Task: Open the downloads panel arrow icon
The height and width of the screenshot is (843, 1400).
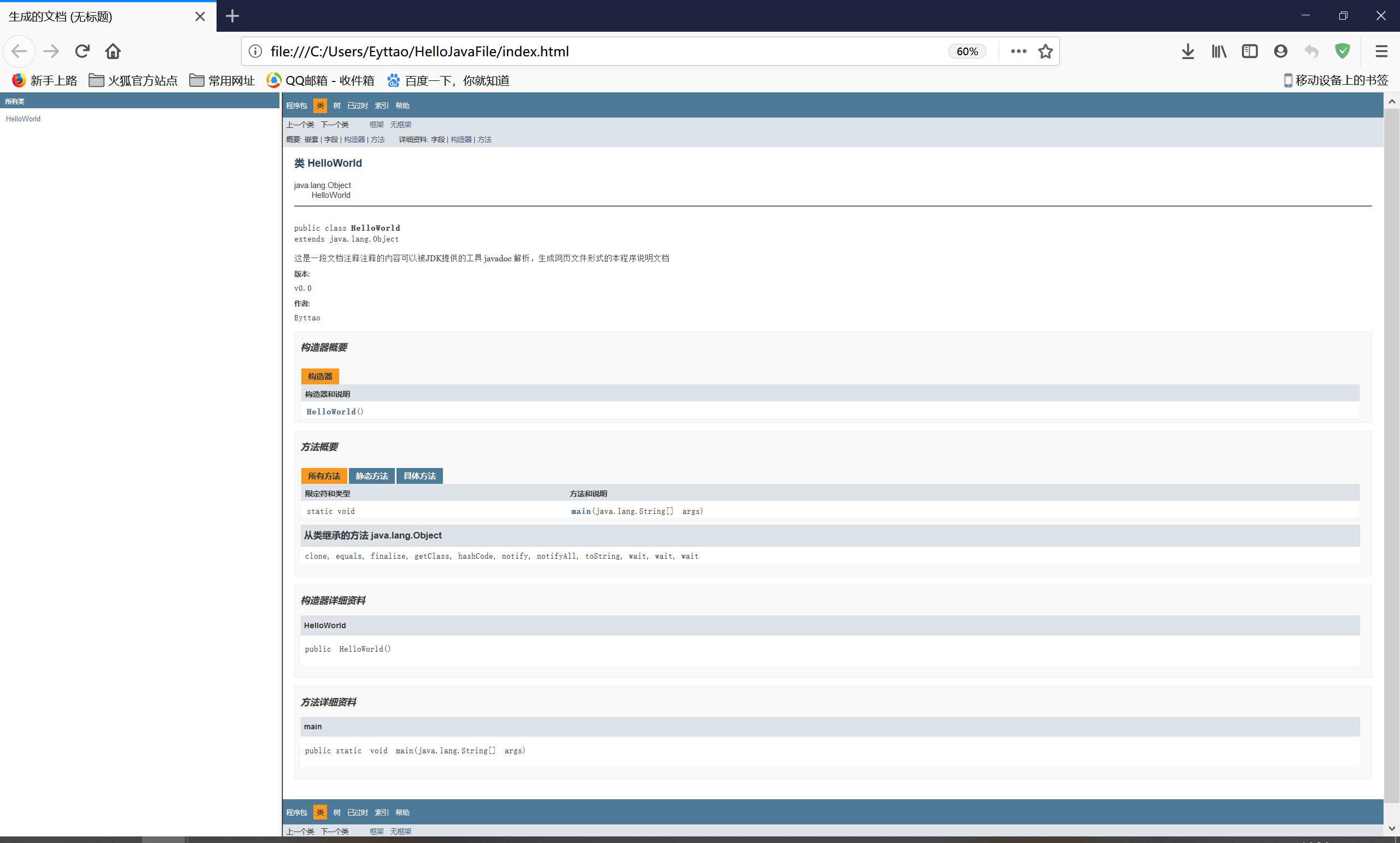Action: click(1187, 51)
